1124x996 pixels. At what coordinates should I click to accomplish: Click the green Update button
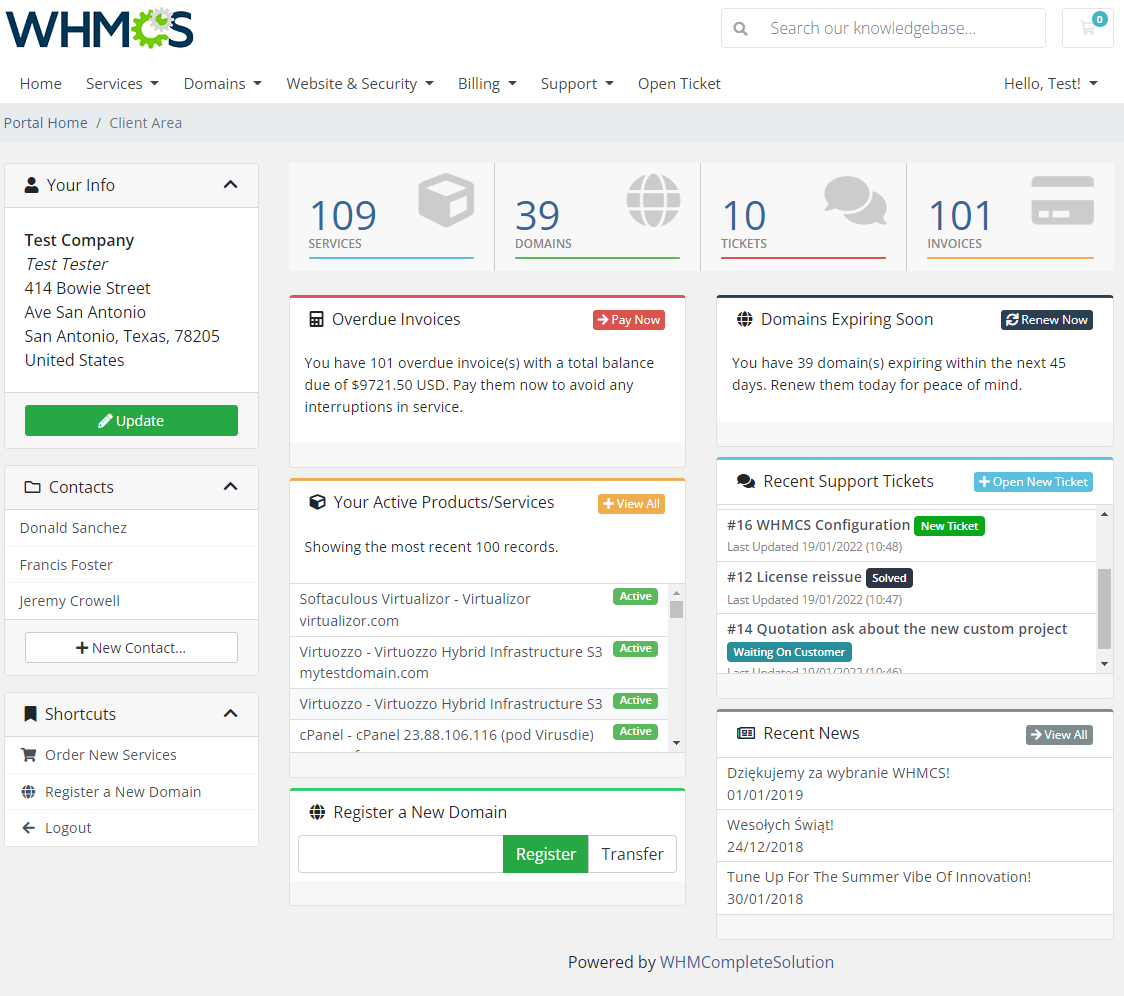tap(131, 420)
